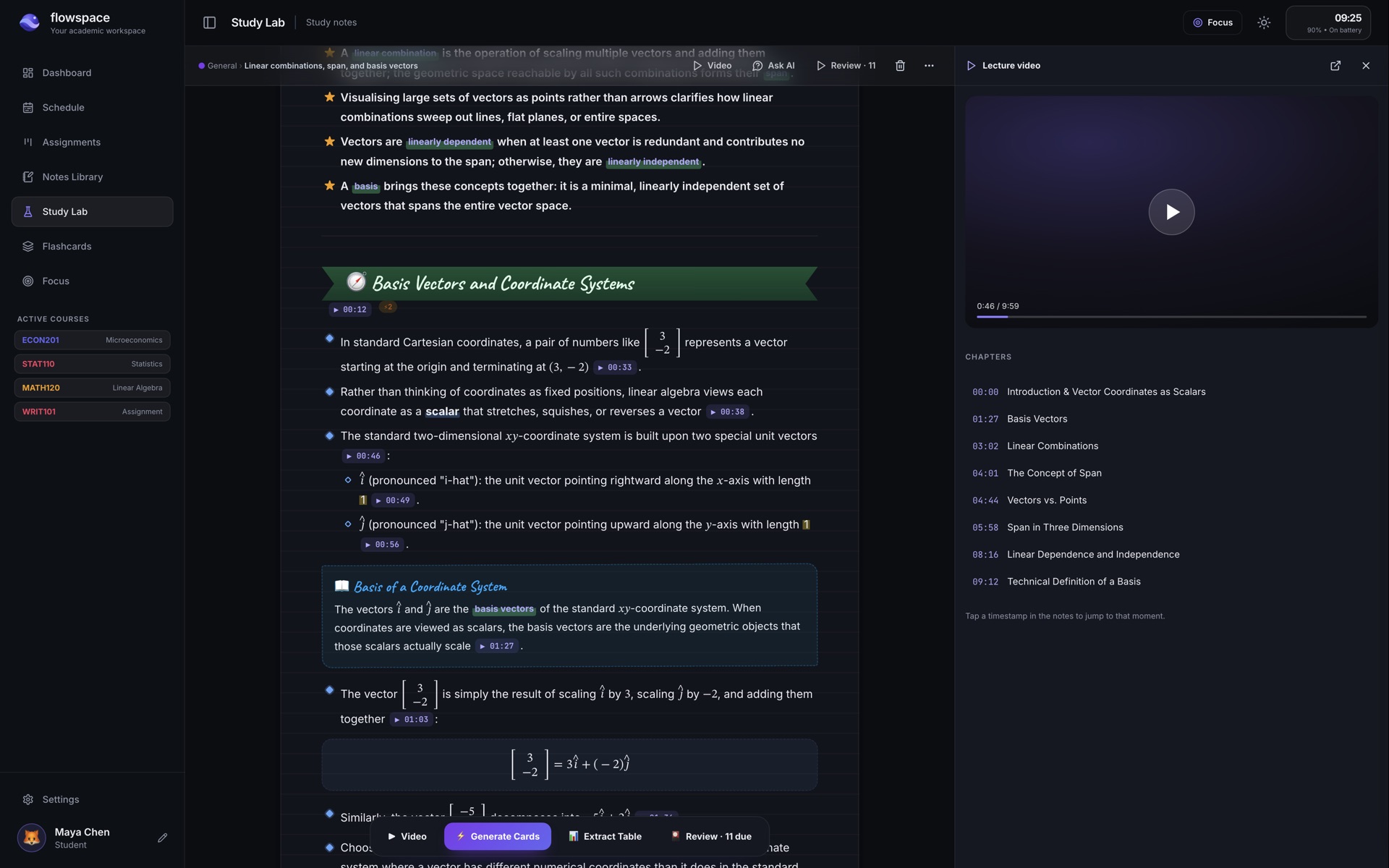1389x868 pixels.
Task: Jump to The Concept of Span chapter
Action: [x=1171, y=473]
